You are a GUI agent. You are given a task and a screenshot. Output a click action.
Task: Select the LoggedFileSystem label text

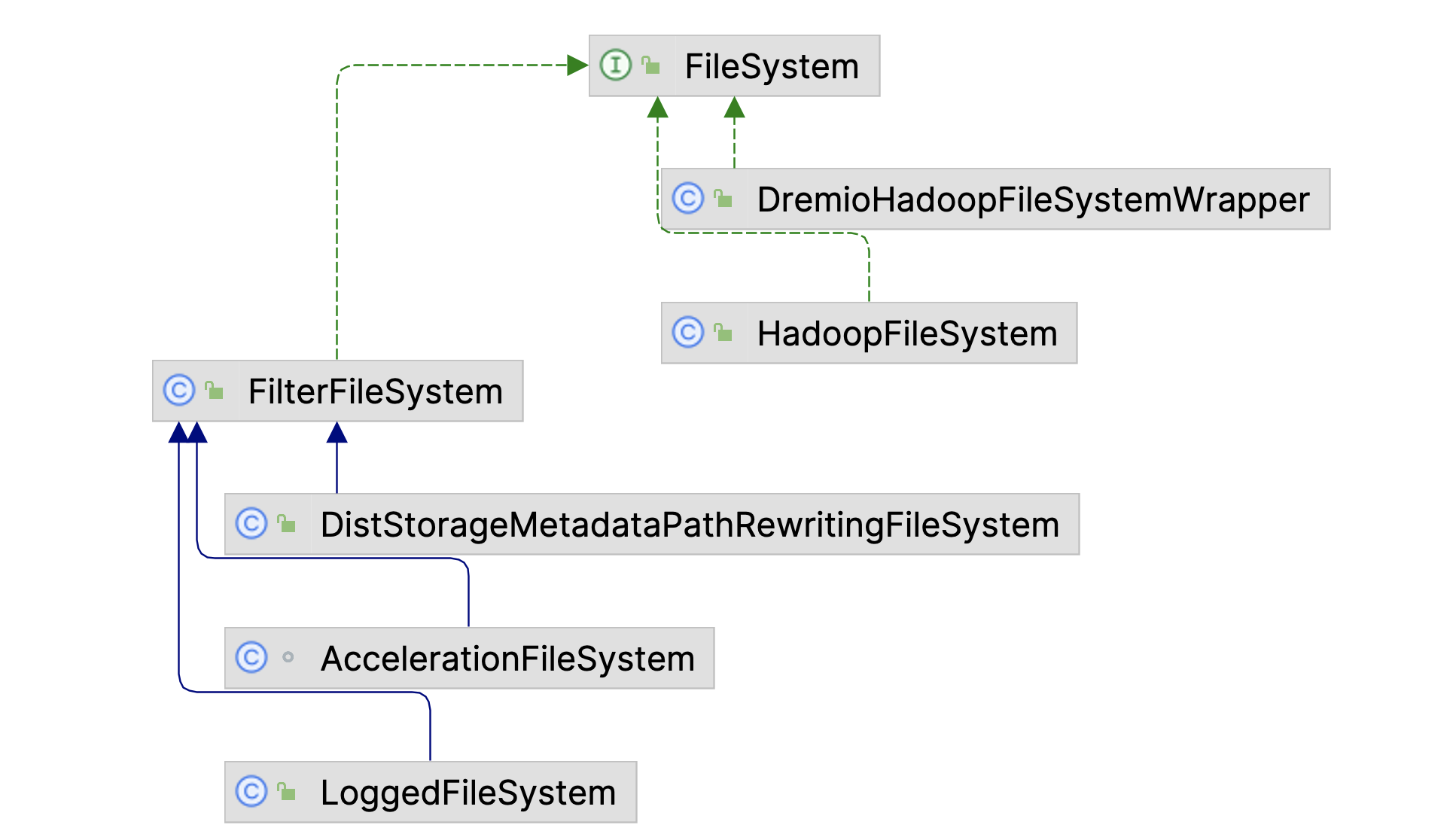pos(468,793)
